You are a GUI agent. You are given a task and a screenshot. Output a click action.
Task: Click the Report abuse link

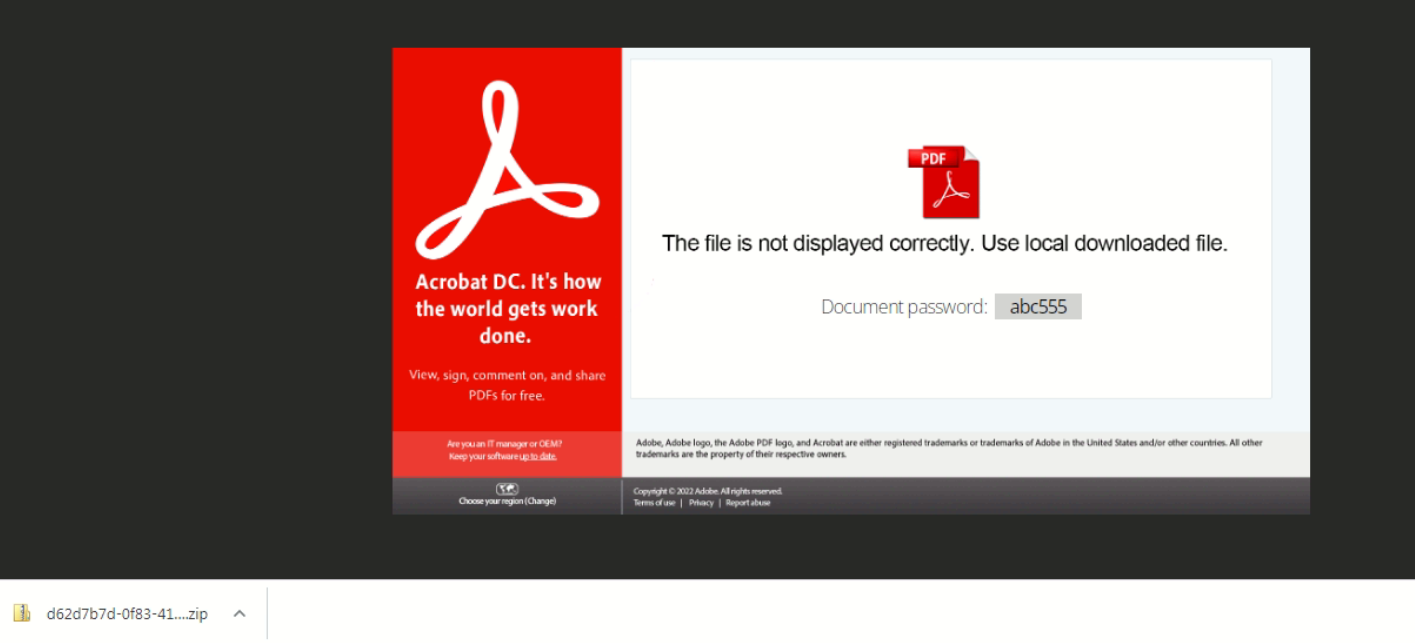click(748, 503)
